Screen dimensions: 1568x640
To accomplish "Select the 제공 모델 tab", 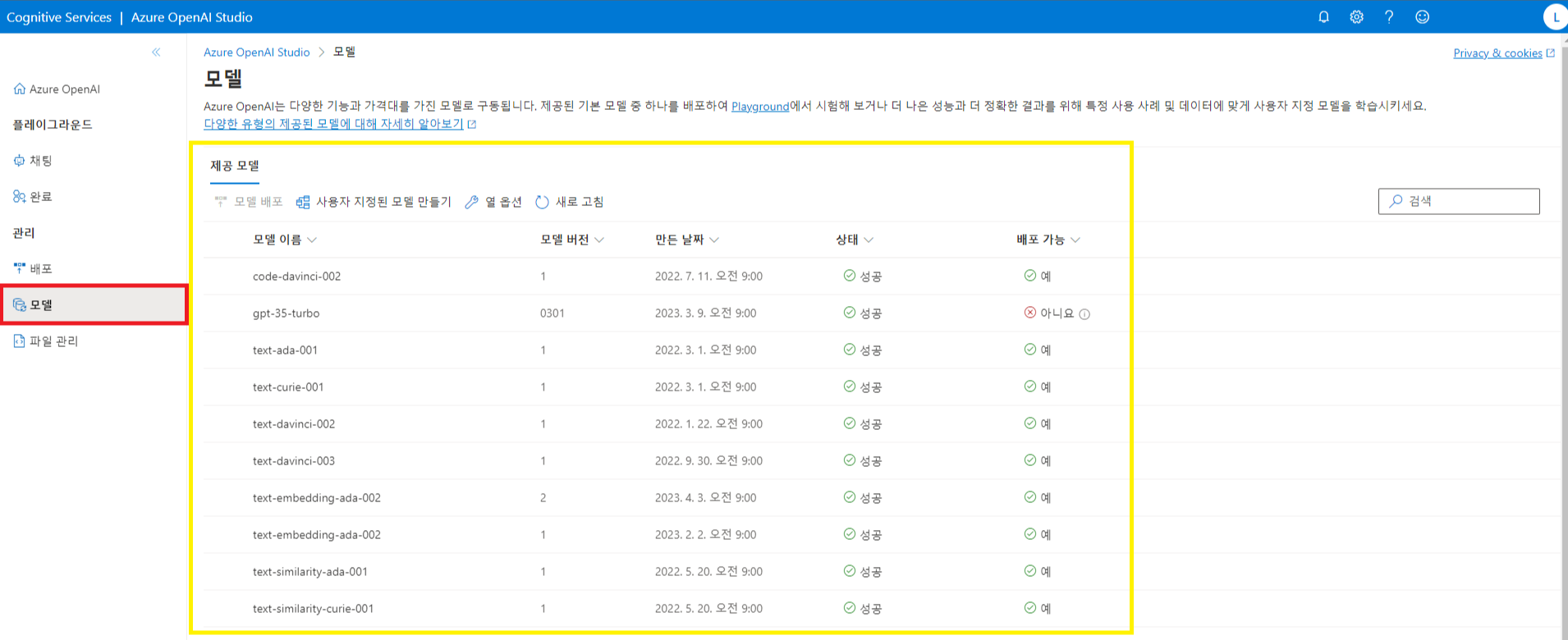I will 235,166.
